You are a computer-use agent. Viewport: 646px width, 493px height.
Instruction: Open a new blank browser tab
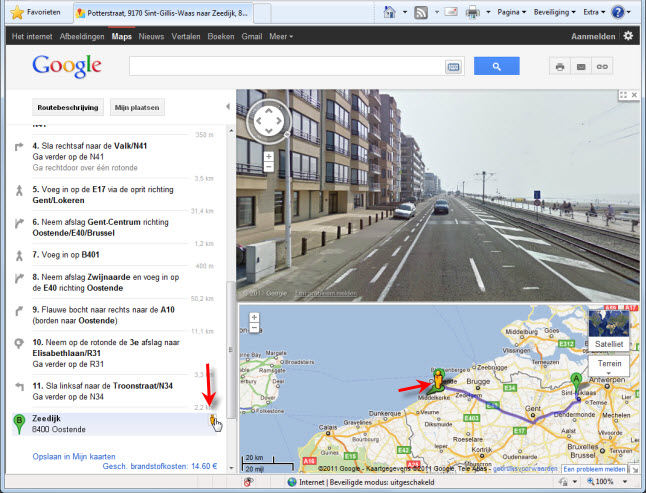[x=262, y=13]
